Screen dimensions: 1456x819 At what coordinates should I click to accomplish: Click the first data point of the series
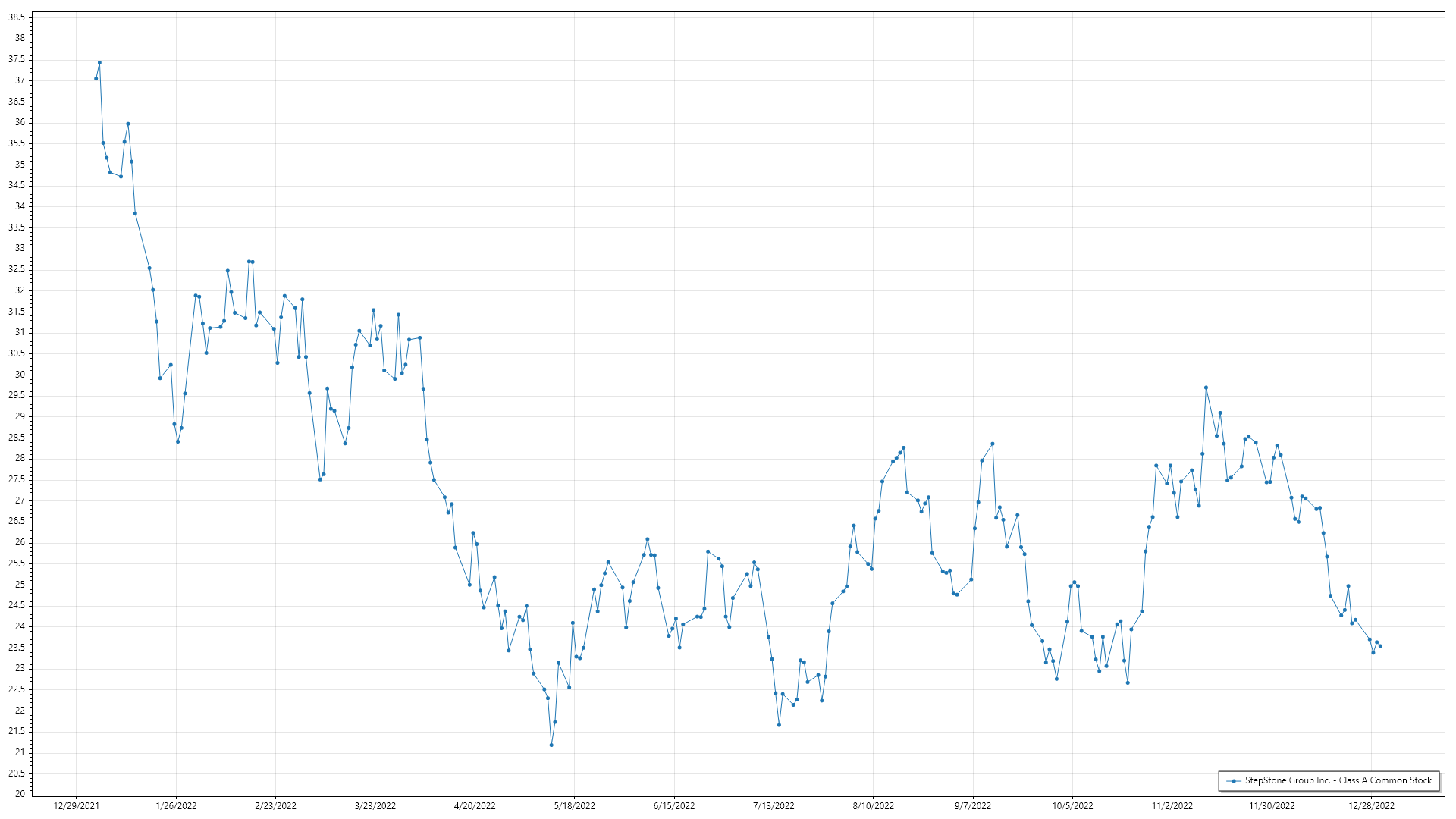(96, 79)
